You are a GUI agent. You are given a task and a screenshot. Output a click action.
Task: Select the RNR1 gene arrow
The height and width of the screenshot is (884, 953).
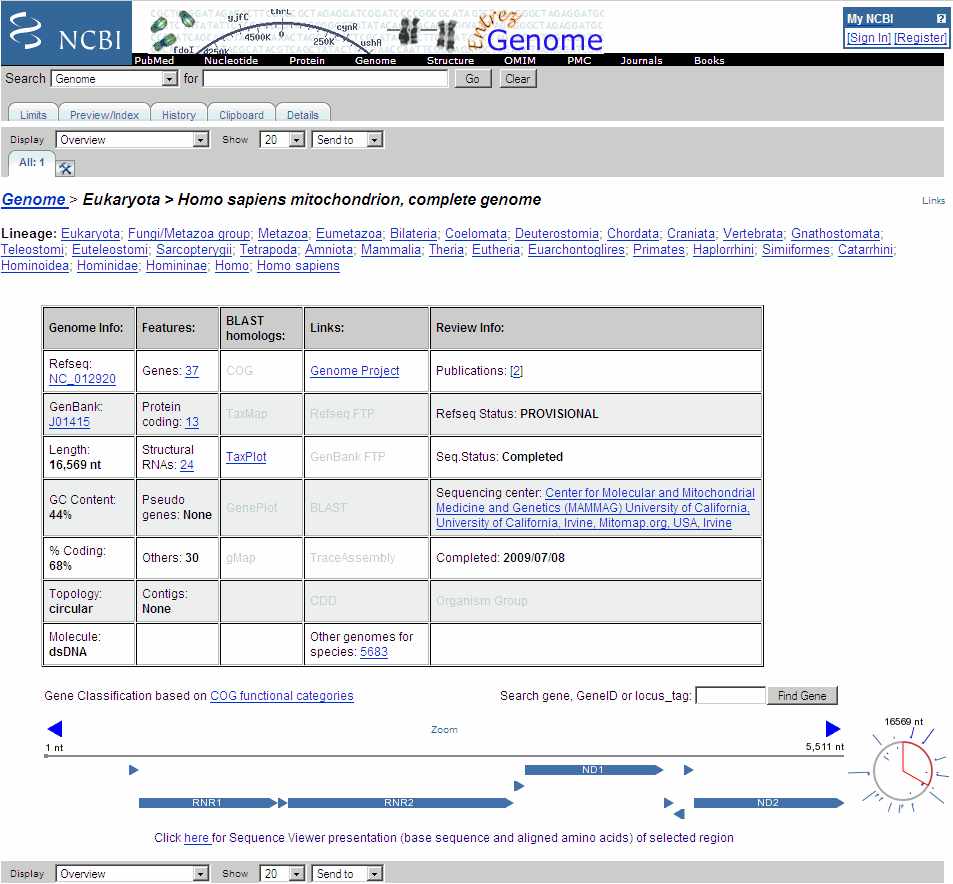click(x=207, y=803)
